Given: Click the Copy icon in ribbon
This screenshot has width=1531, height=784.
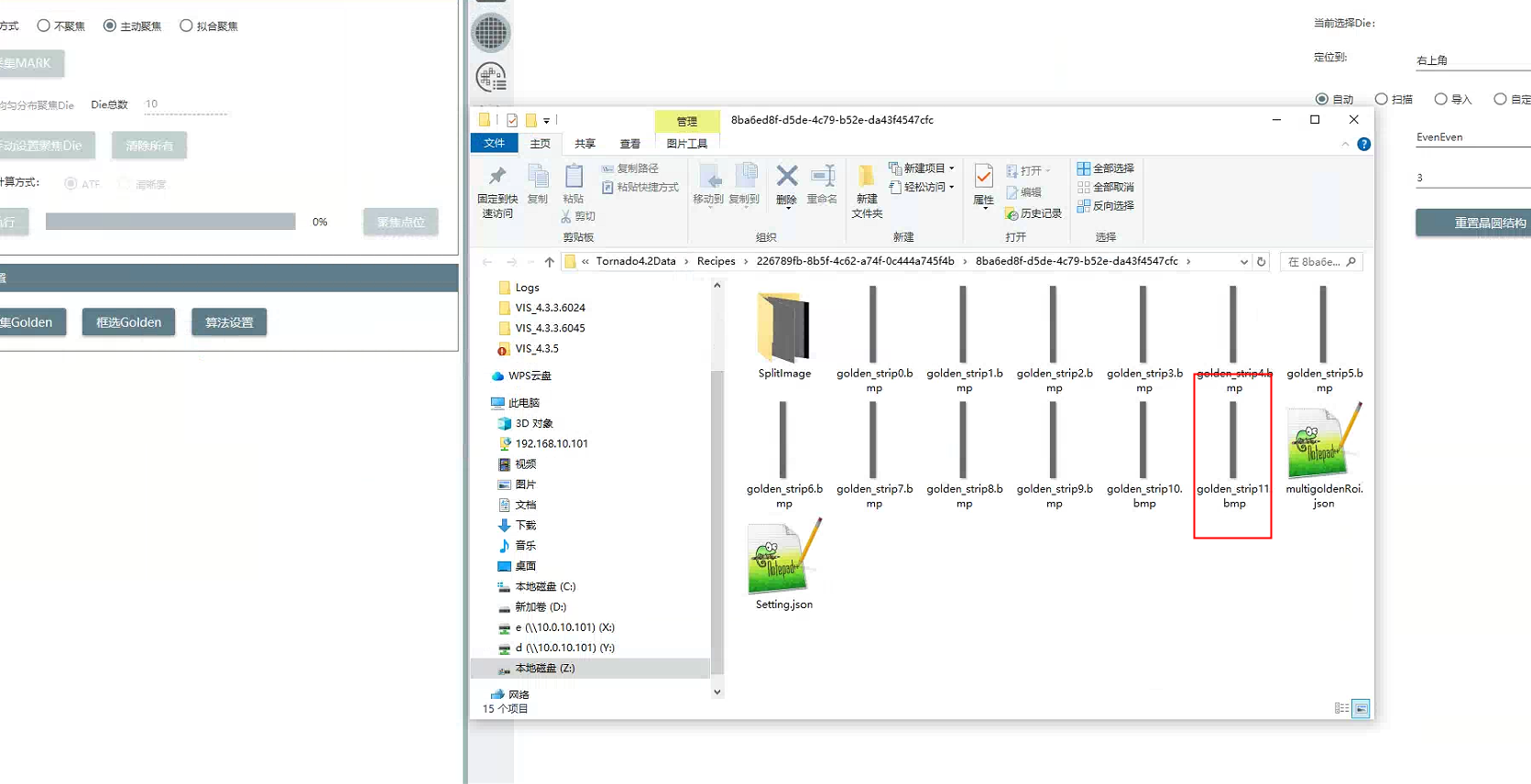Looking at the screenshot, I should tap(538, 176).
